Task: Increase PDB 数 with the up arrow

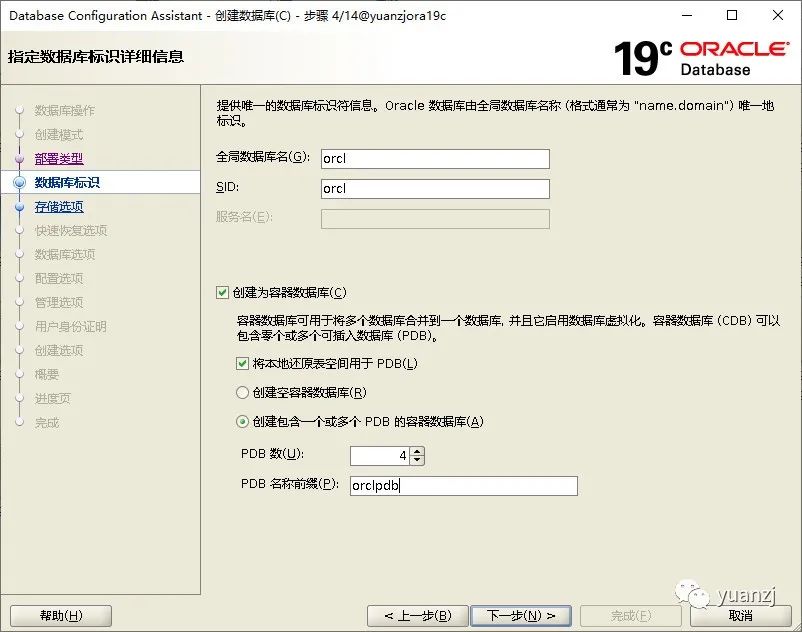Action: [417, 451]
